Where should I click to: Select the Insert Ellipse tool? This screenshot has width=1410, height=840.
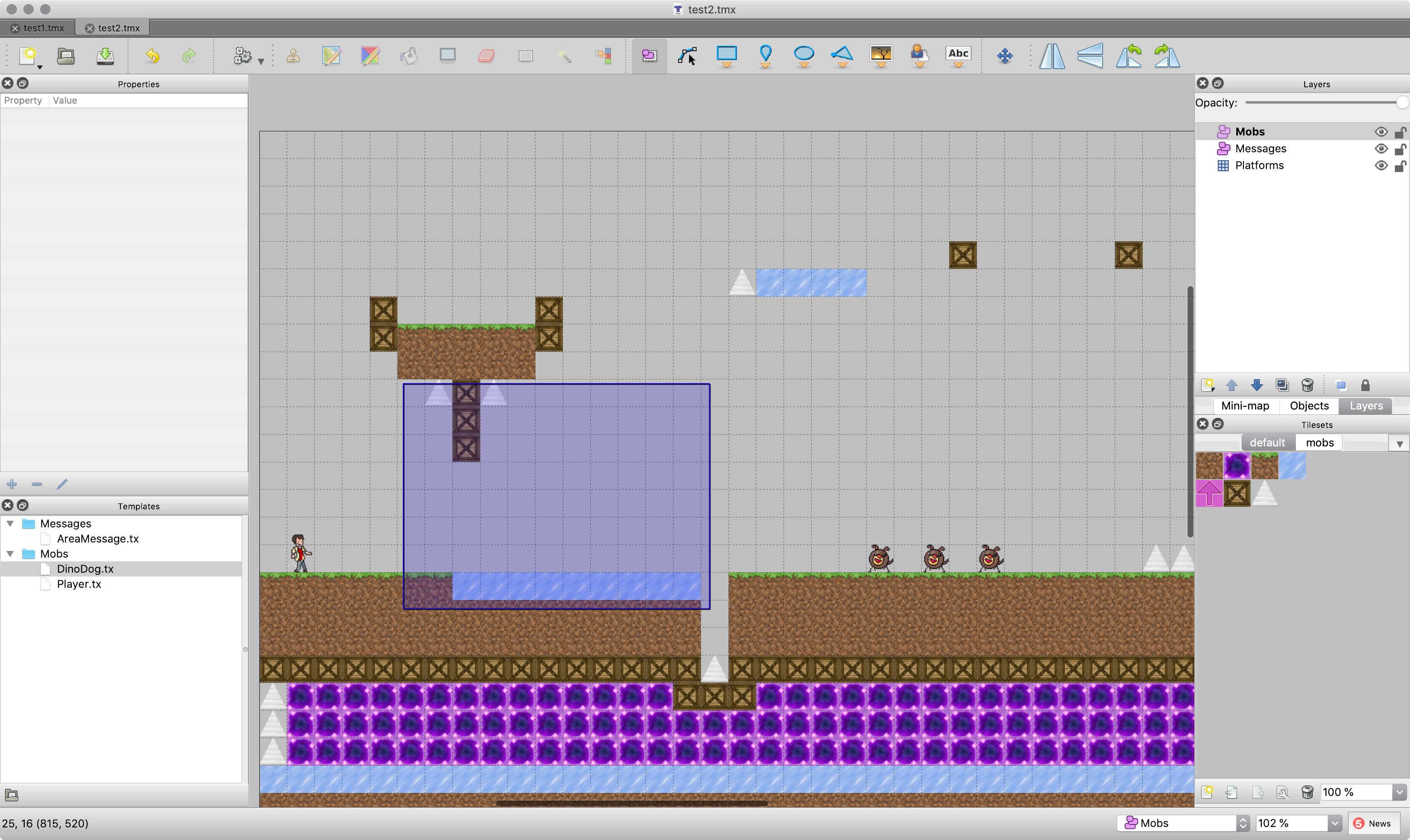804,55
